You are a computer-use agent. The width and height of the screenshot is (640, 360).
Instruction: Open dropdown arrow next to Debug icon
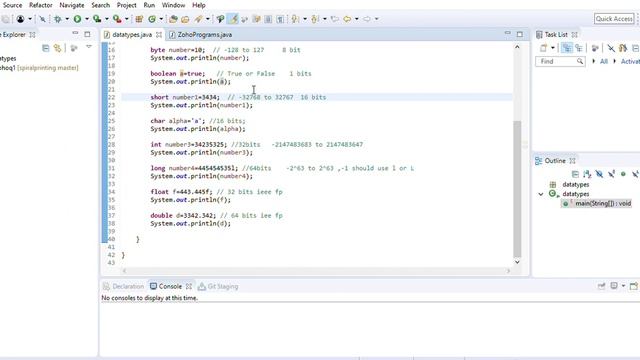pos(67,19)
